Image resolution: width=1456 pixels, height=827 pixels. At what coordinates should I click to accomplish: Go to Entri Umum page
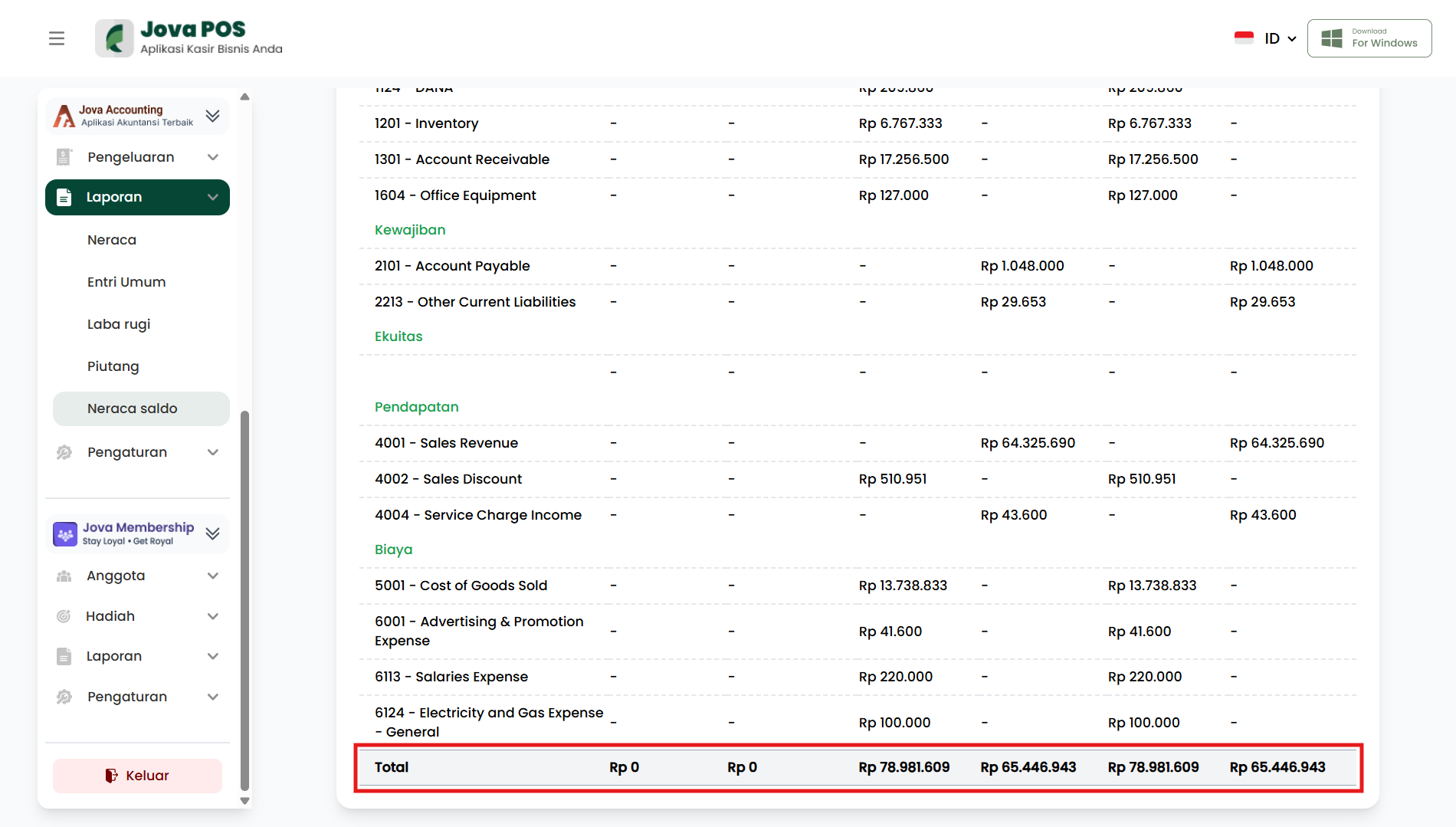(x=126, y=282)
